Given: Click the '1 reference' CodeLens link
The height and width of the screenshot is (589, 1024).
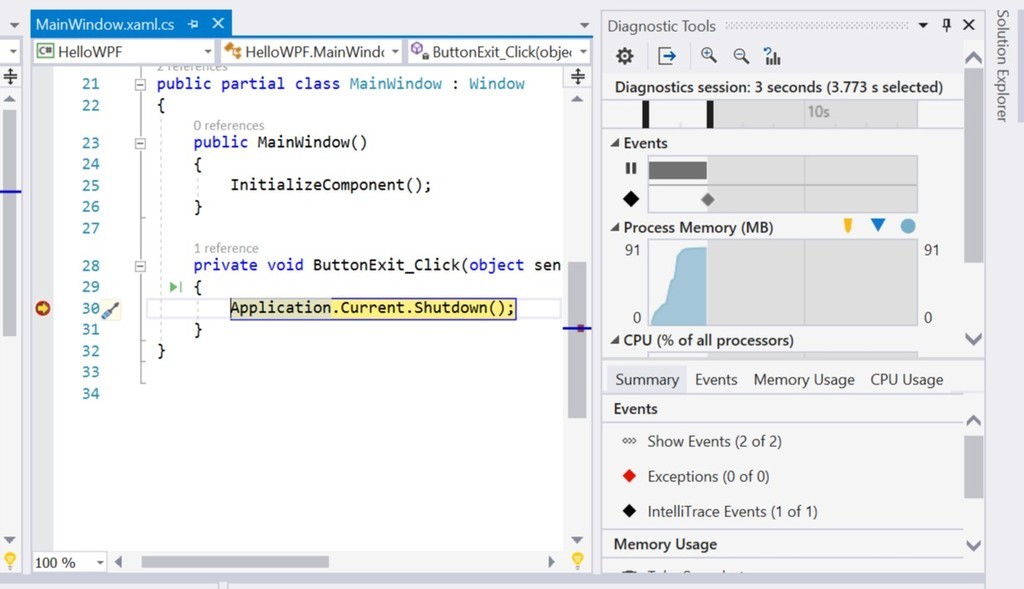Looking at the screenshot, I should [x=226, y=248].
